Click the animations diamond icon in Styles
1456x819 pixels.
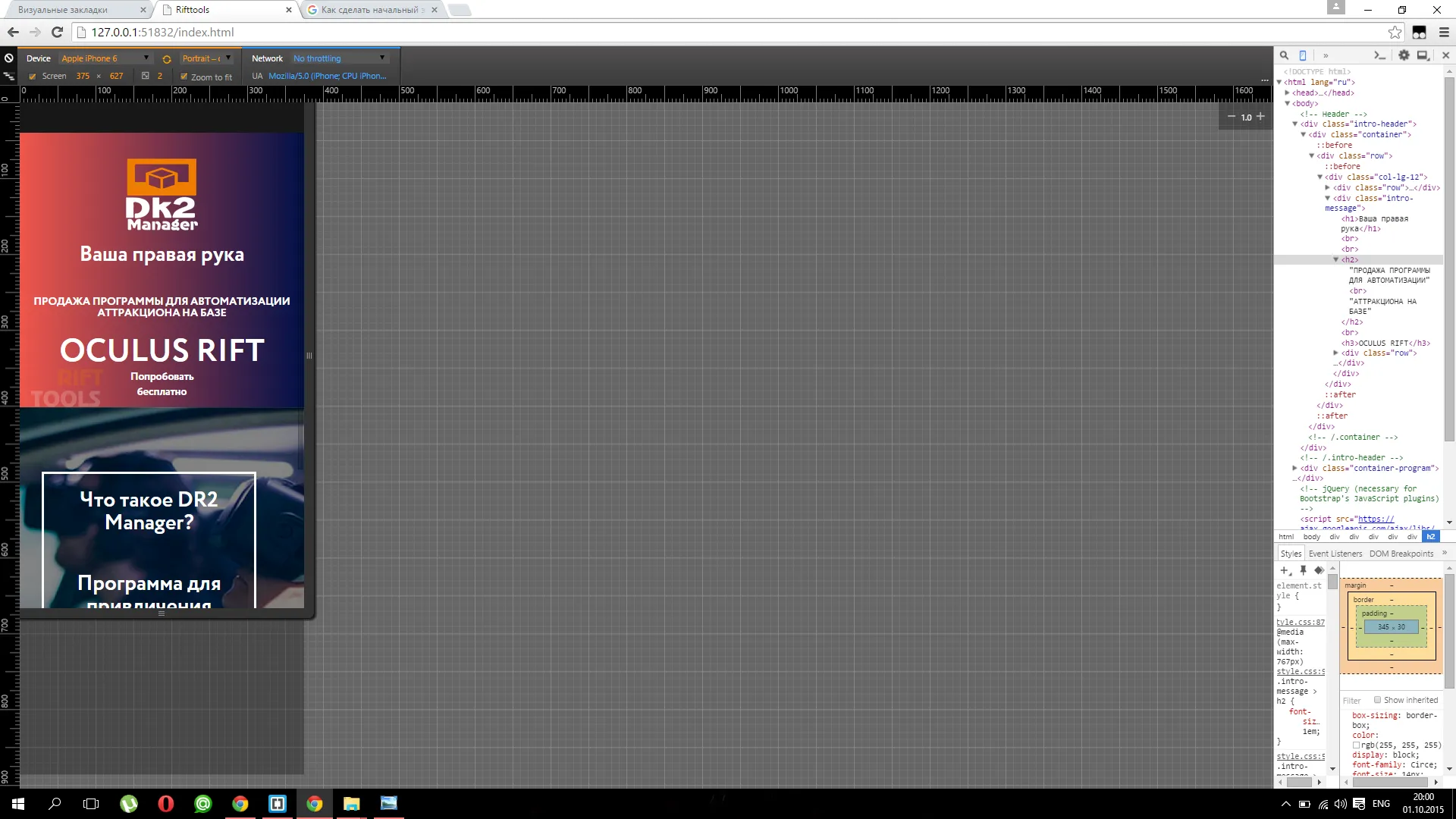[x=1319, y=570]
